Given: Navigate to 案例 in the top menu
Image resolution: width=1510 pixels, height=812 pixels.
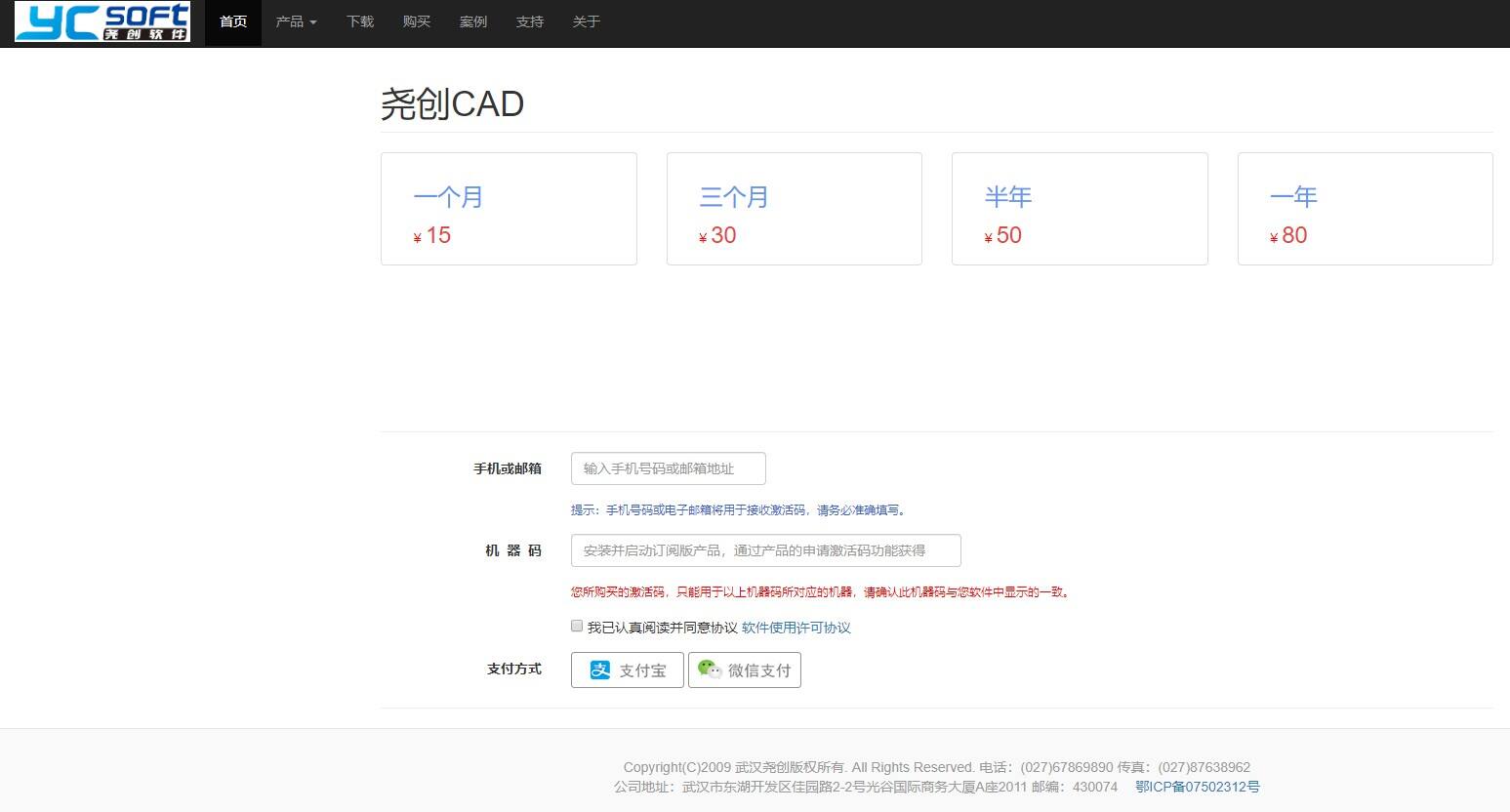Looking at the screenshot, I should 473,21.
